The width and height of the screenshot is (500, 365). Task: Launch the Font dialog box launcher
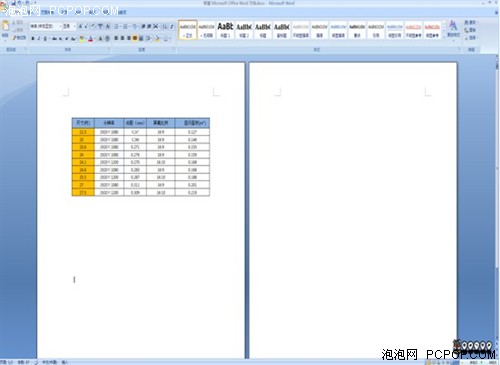pos(109,49)
